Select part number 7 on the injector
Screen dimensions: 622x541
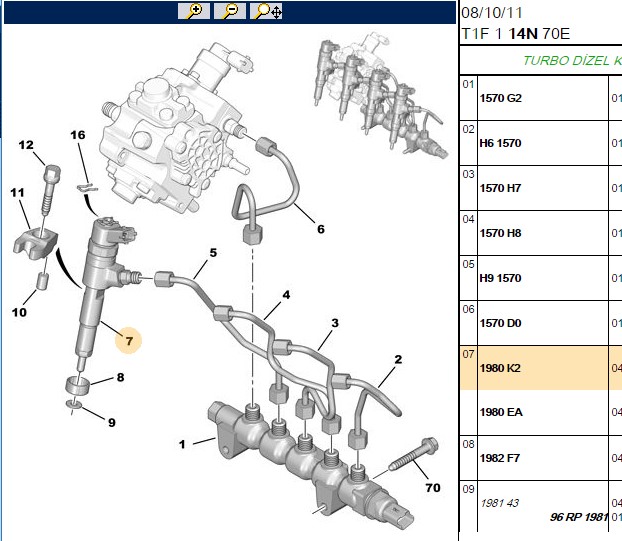coord(129,341)
